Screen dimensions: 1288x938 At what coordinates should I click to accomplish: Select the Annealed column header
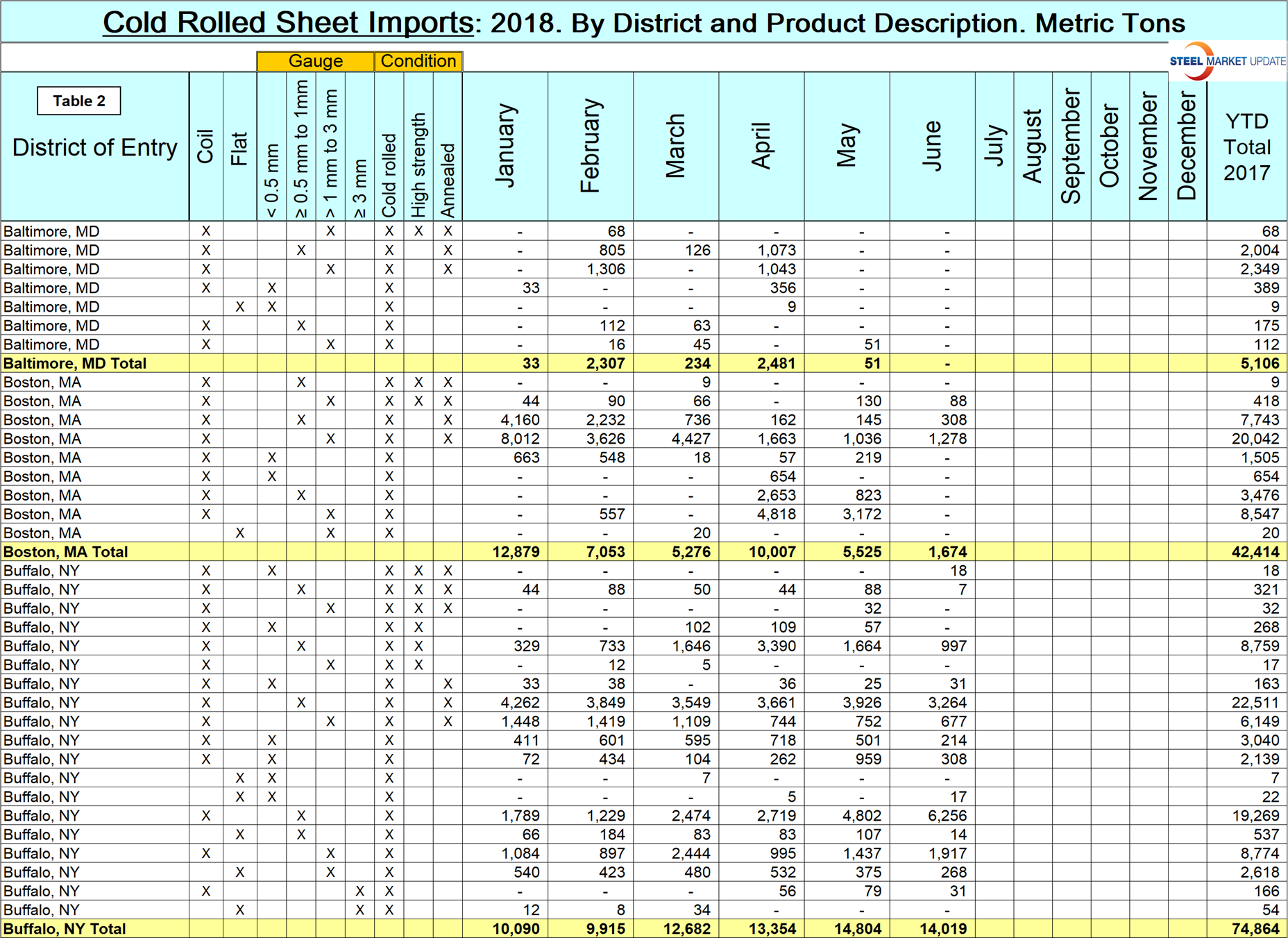coord(448,181)
